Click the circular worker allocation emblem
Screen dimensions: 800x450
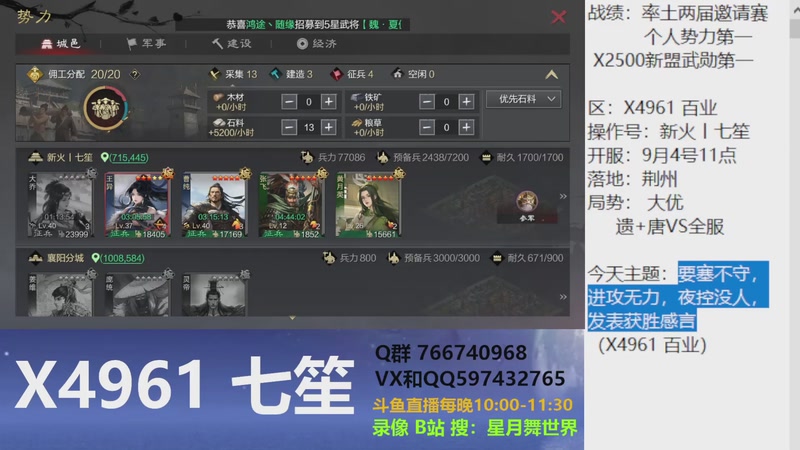point(106,108)
